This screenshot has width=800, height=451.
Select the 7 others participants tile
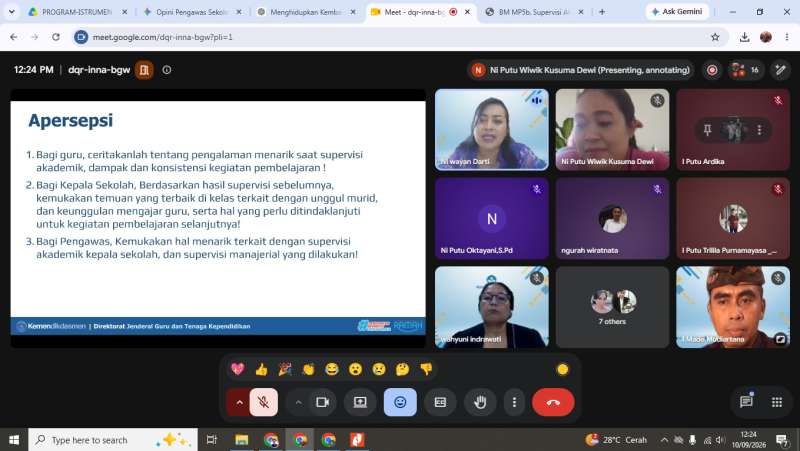612,307
